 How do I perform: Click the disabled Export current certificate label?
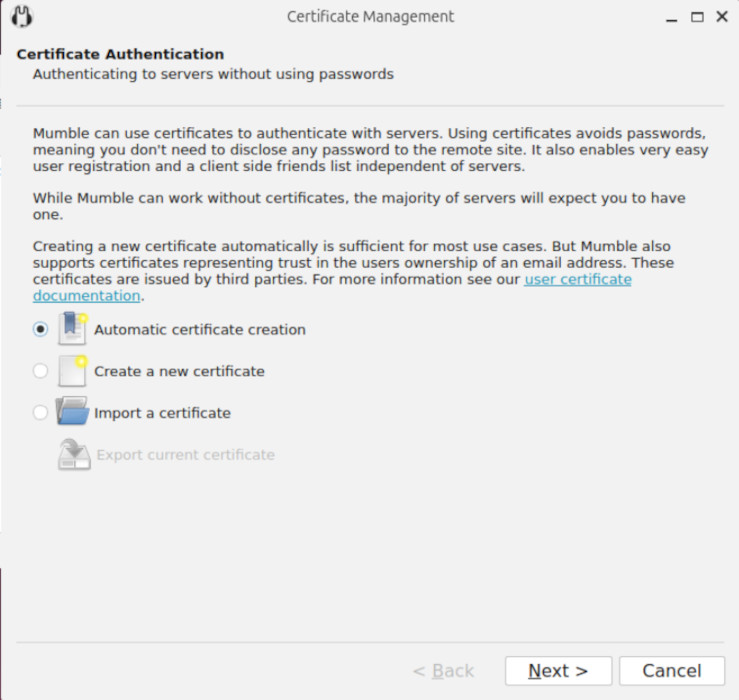(186, 455)
